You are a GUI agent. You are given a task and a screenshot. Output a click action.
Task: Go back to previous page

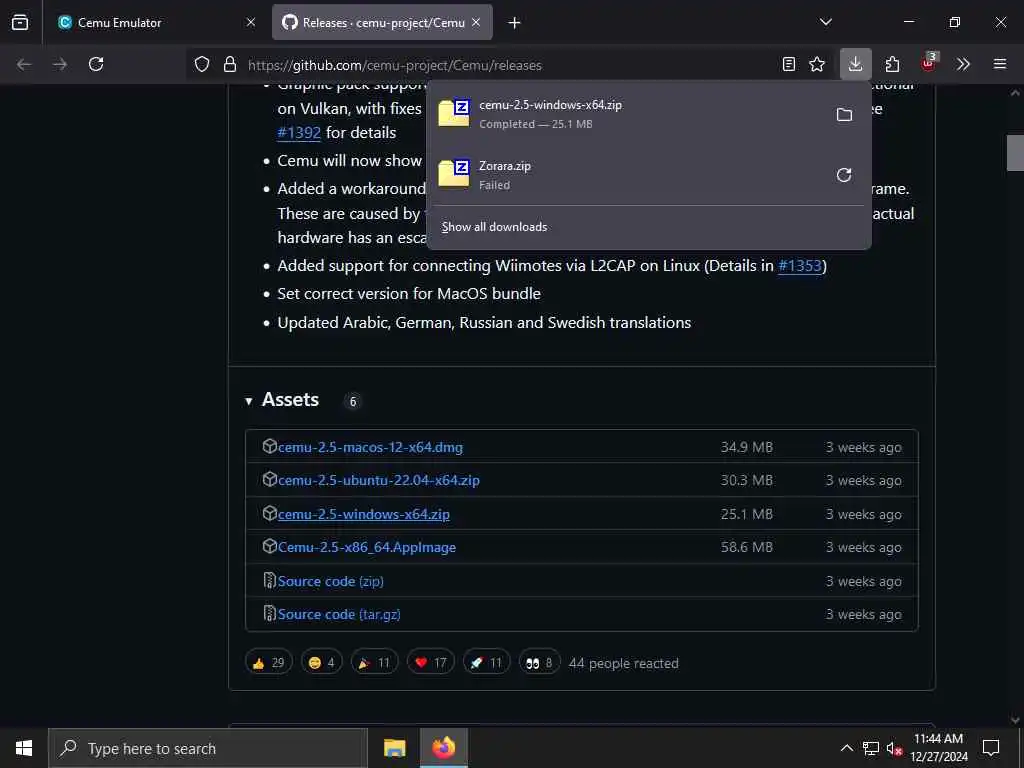click(24, 64)
